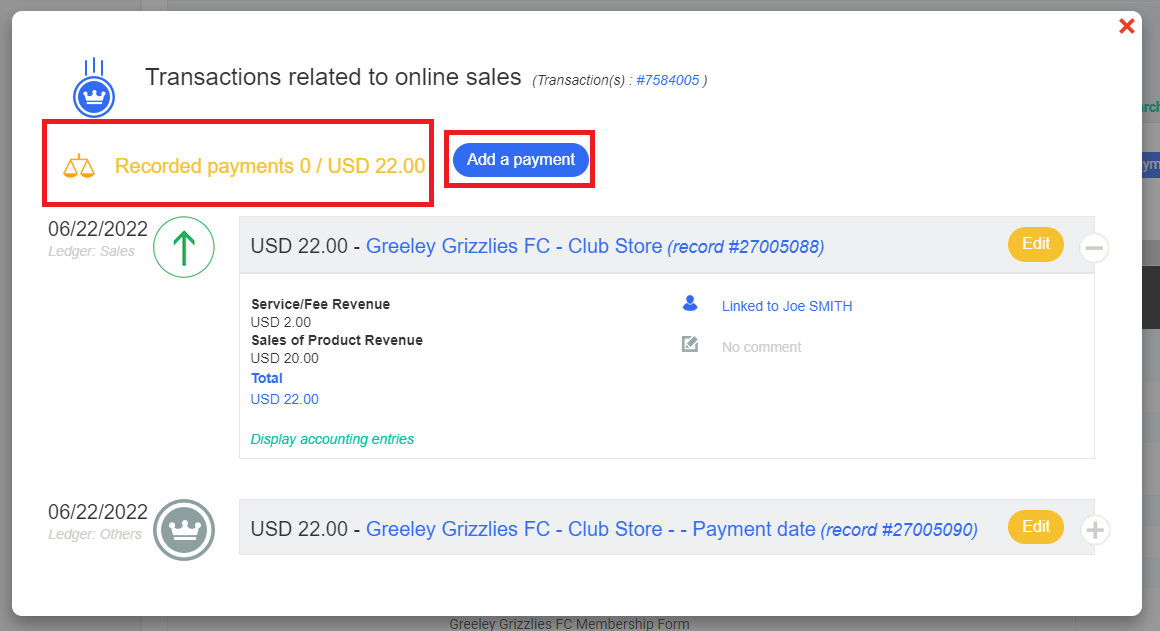
Task: Open transaction #7584005 link
Action: pos(667,80)
